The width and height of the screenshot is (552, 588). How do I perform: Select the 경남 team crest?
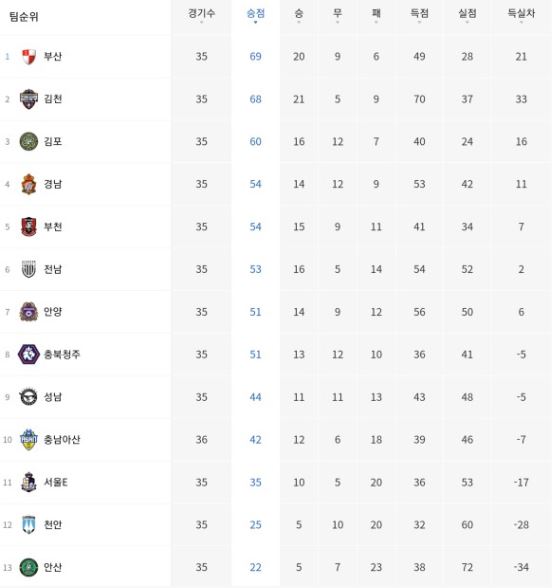28,184
